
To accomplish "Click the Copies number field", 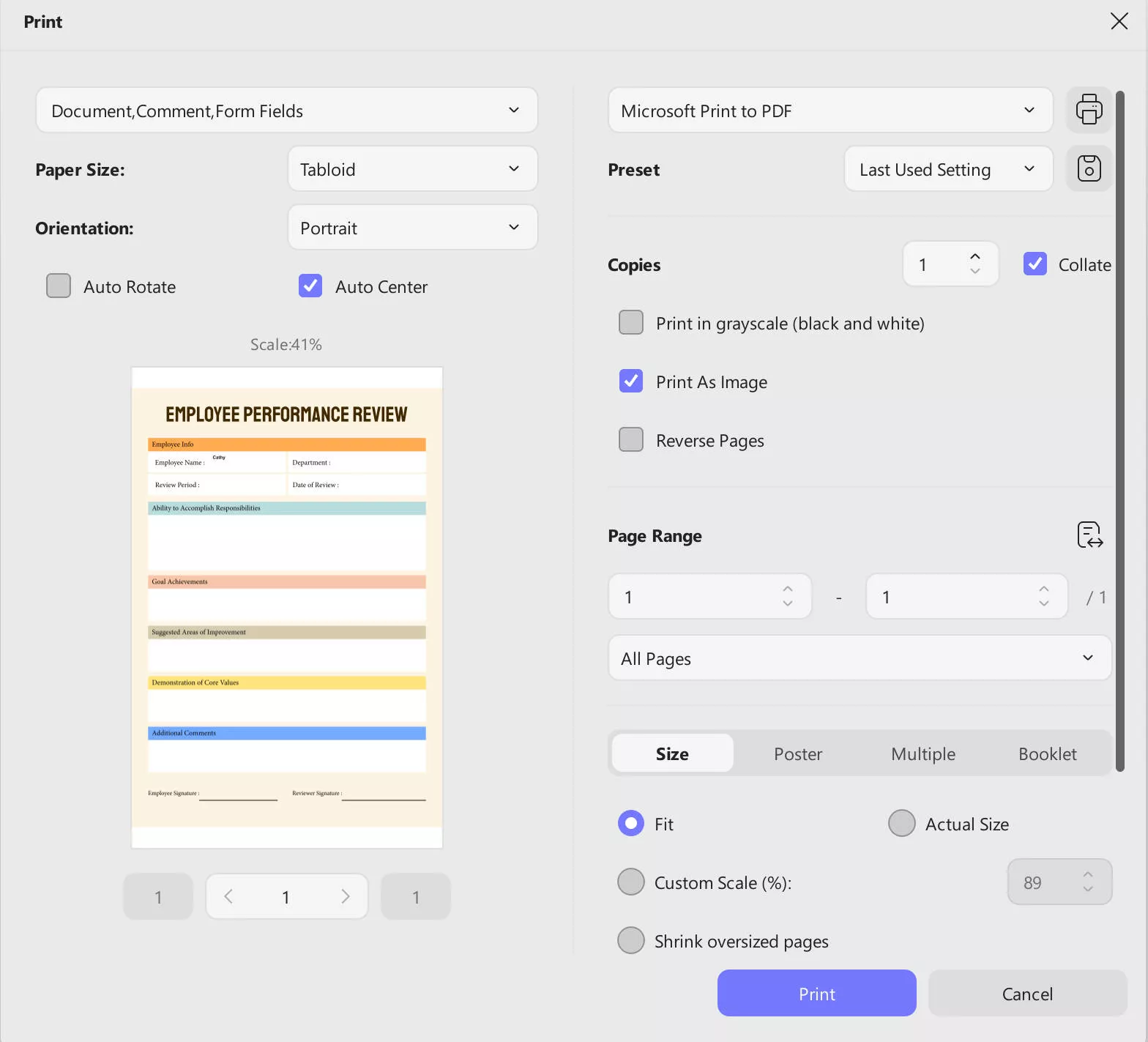I will click(950, 264).
